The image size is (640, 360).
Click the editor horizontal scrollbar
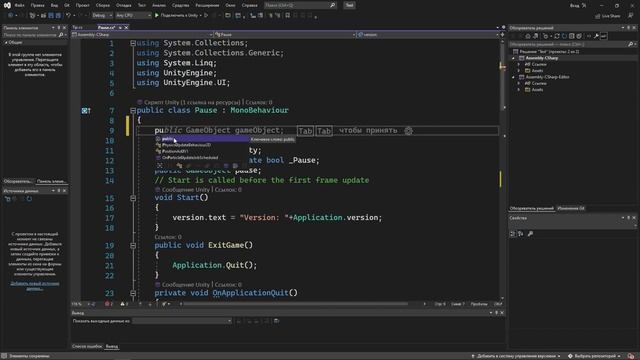coord(295,304)
